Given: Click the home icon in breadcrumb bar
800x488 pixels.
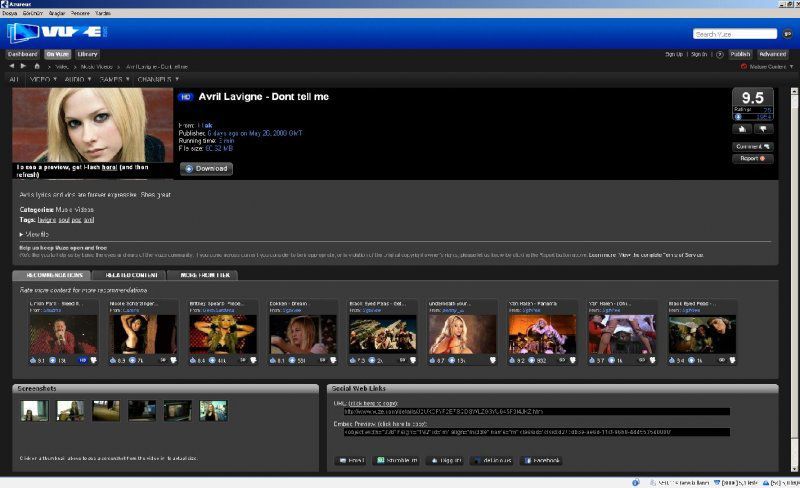Looking at the screenshot, I should 36,66.
